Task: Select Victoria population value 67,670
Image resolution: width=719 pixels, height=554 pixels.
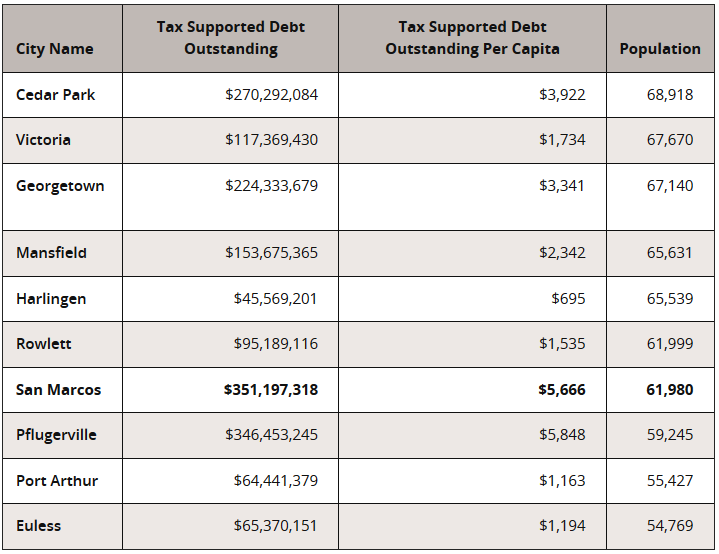Action: (670, 140)
